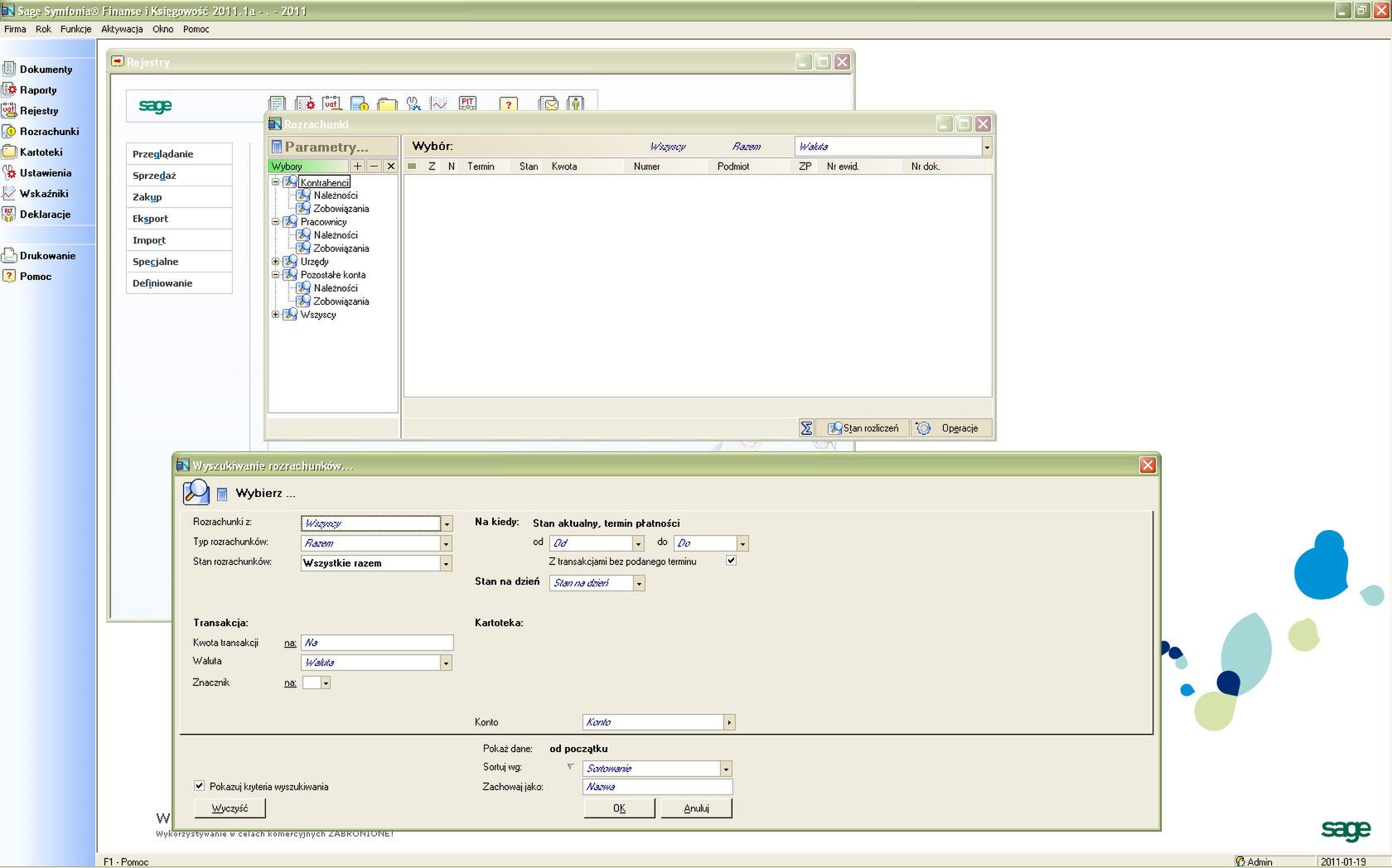This screenshot has height=868, width=1392.
Task: Open the Pomoc menu in menu bar
Action: coord(196,29)
